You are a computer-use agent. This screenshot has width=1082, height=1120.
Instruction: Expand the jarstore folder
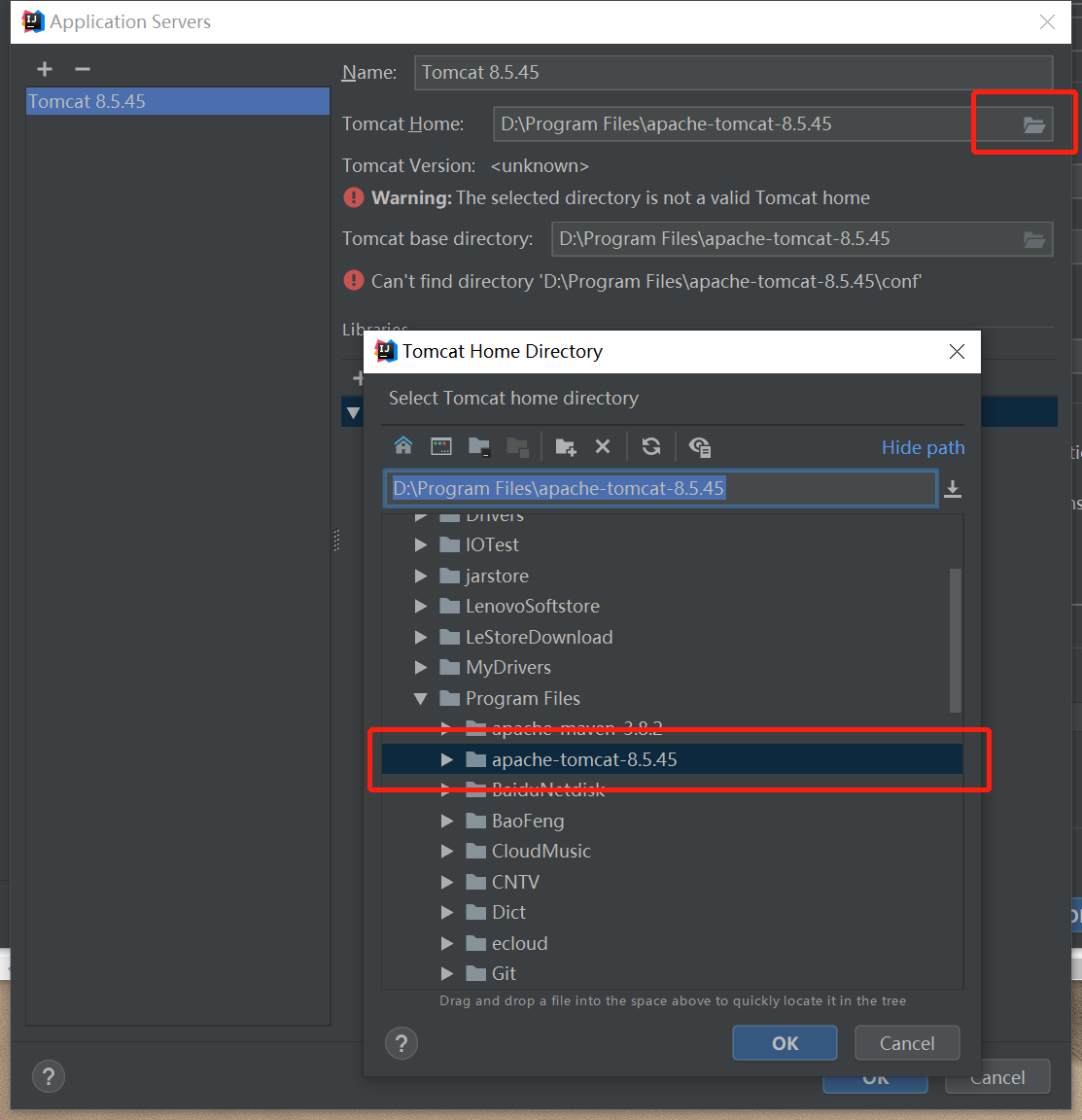[421, 576]
